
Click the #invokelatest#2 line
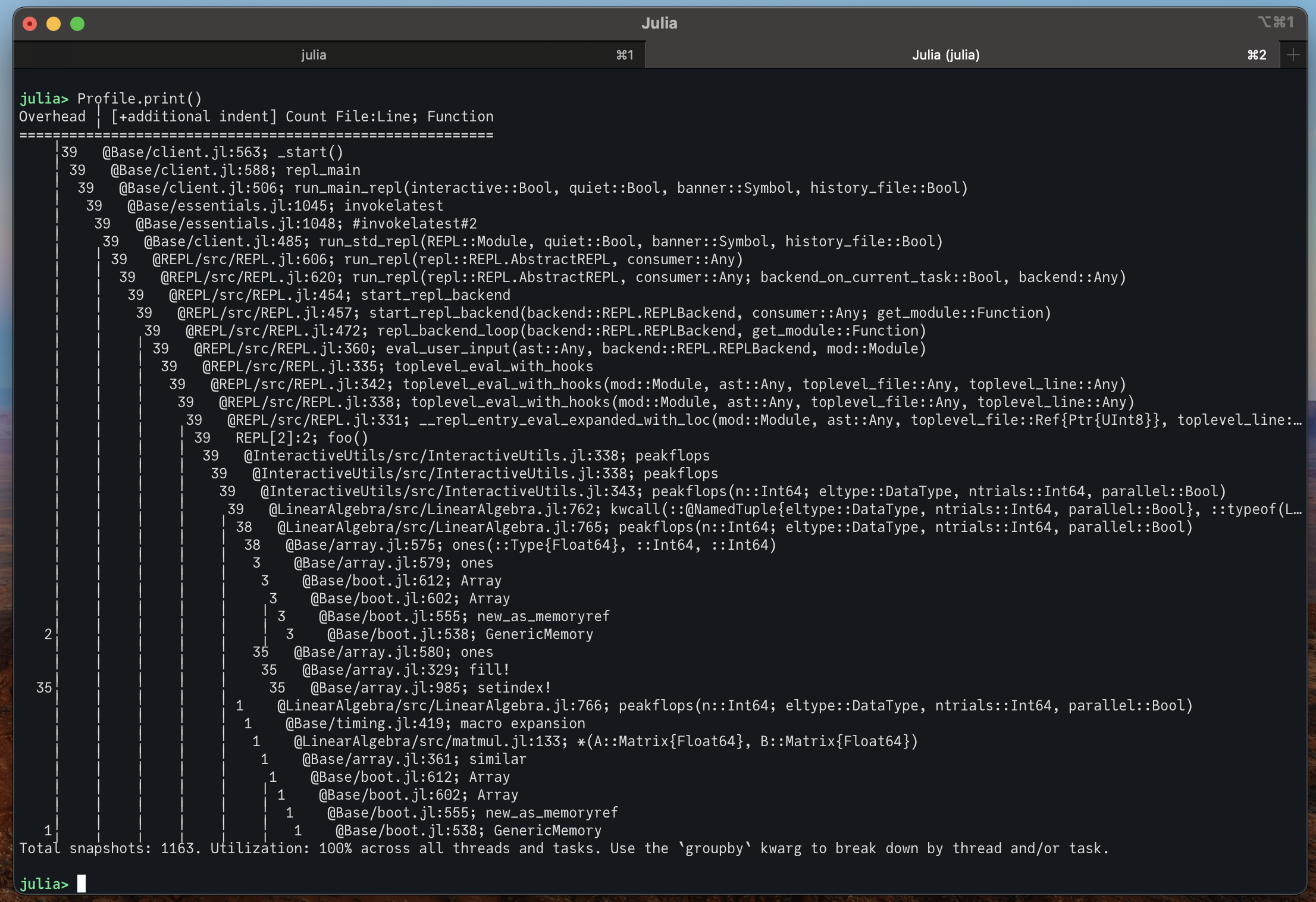(x=286, y=224)
